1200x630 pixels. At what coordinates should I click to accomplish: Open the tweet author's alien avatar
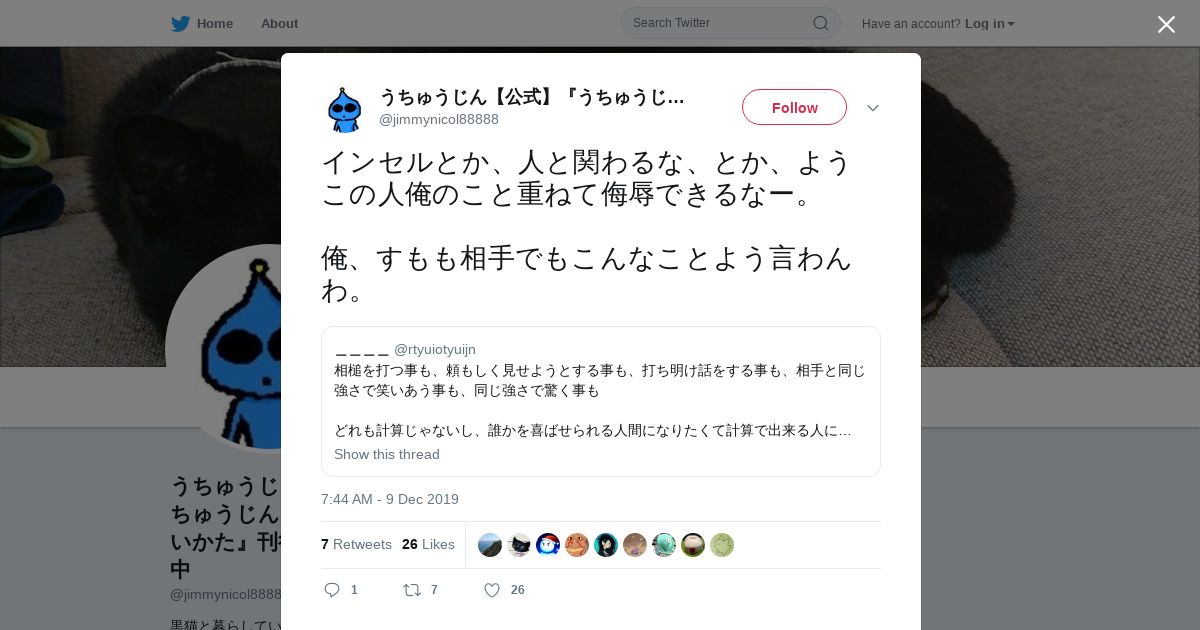[x=344, y=109]
